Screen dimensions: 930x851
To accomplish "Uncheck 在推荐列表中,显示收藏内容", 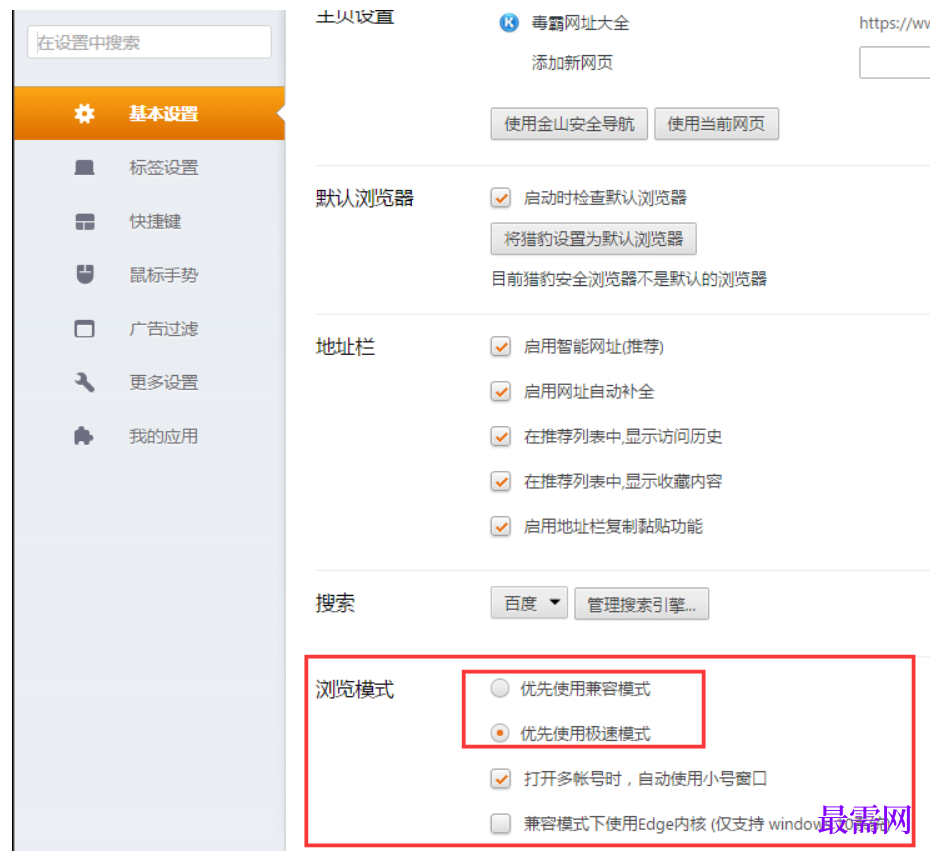I will pos(501,481).
